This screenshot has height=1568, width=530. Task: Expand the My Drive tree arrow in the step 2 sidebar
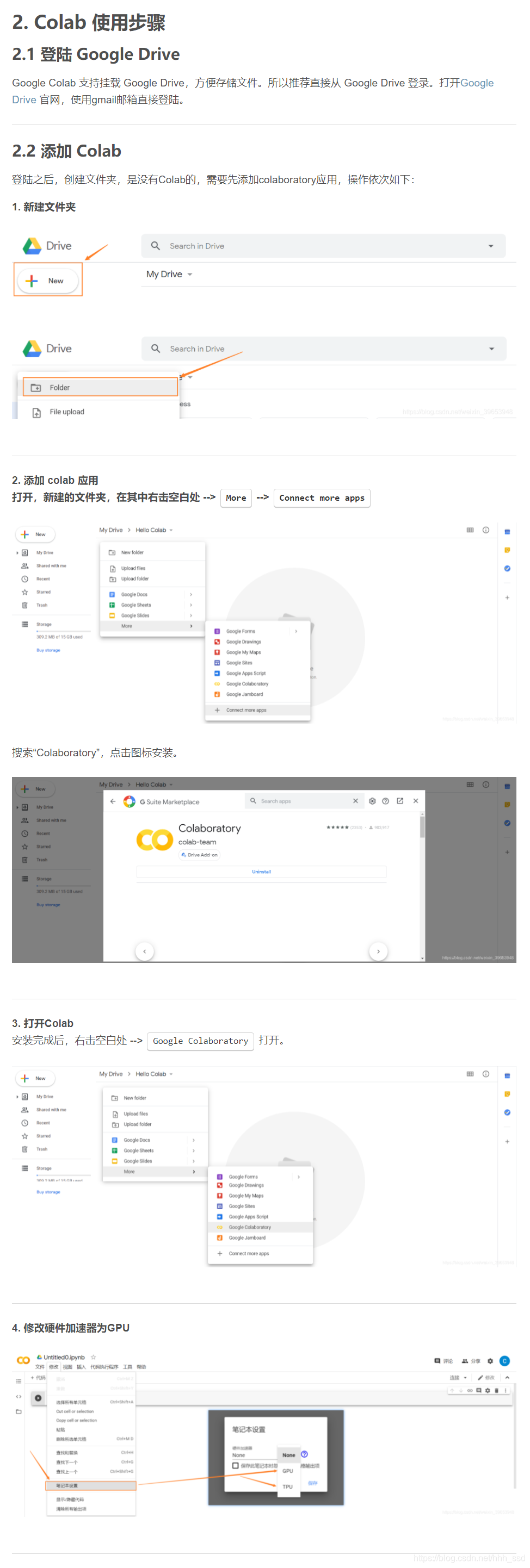click(17, 553)
